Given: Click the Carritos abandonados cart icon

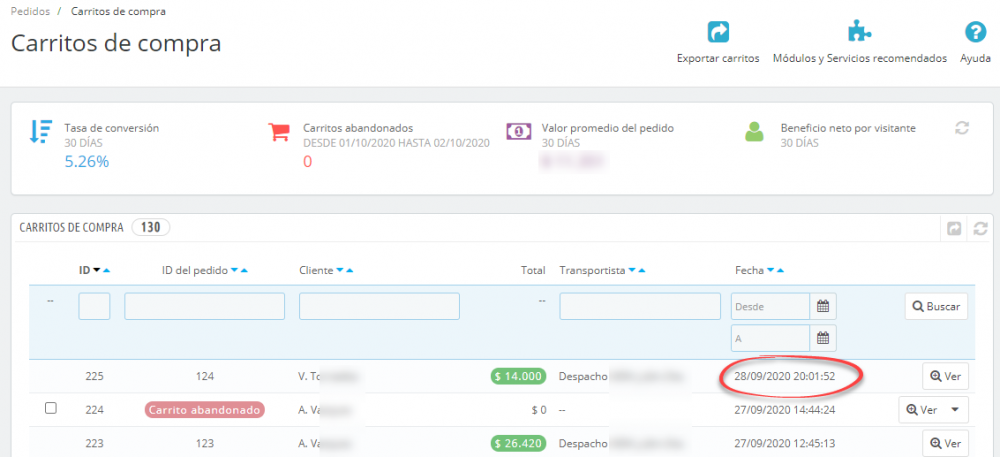Looking at the screenshot, I should pyautogui.click(x=279, y=131).
